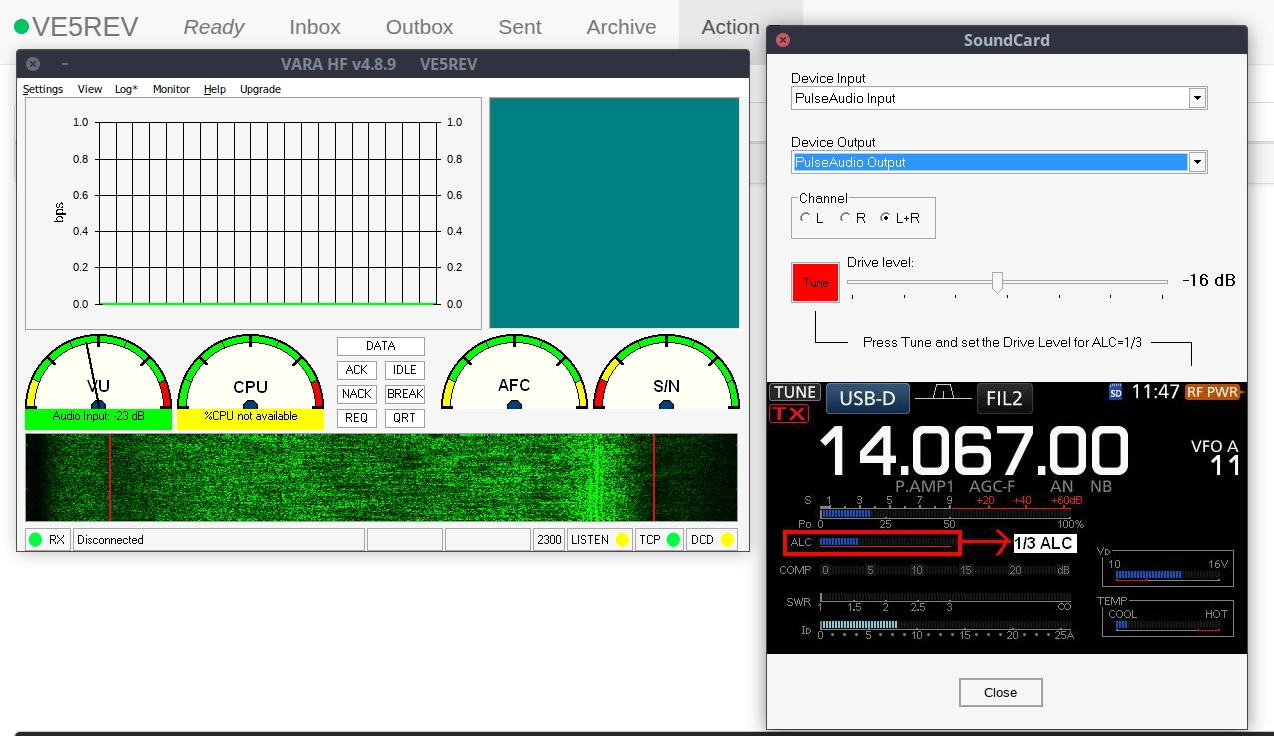Screen dimensions: 1274x736
Task: Click the yellow LISTEN indicator light
Action: pyautogui.click(x=622, y=540)
